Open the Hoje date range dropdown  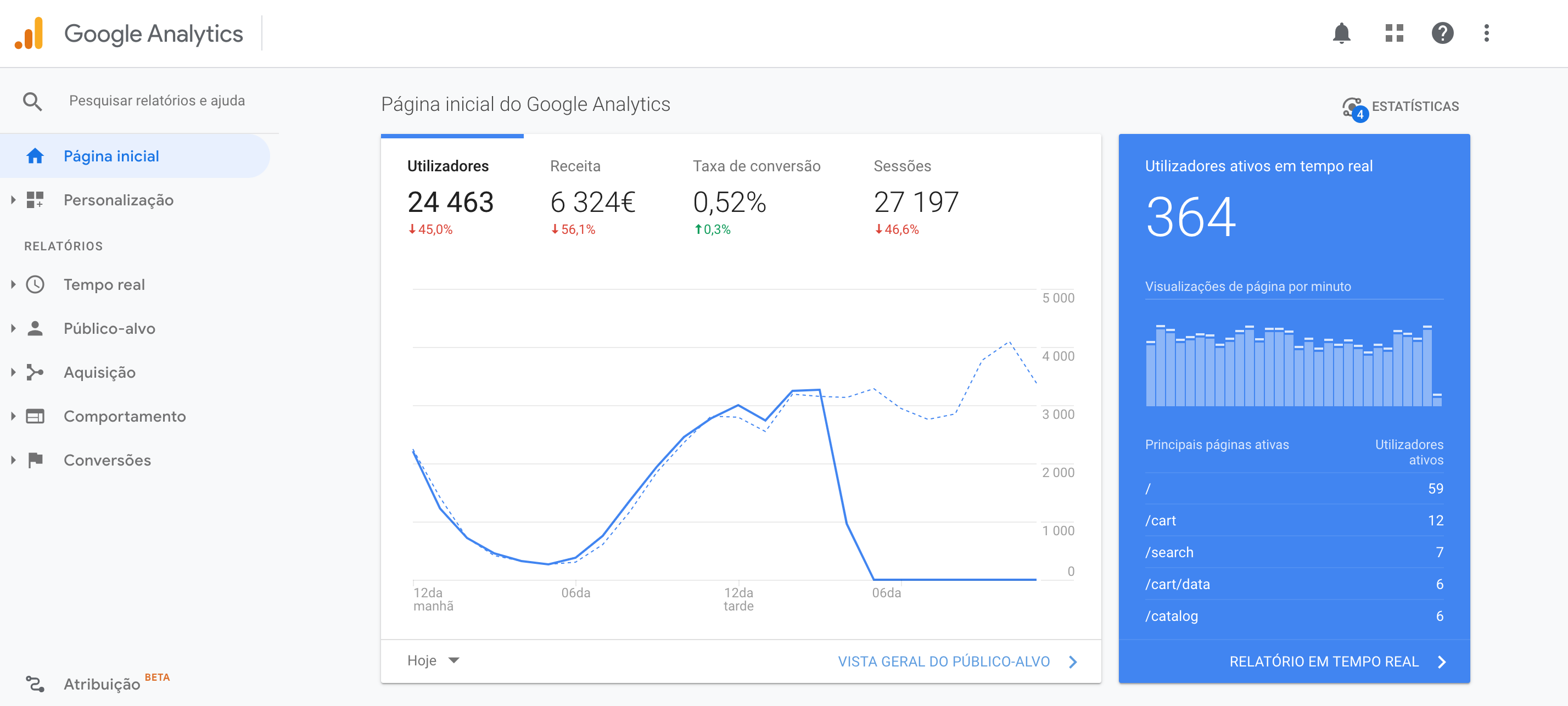[433, 661]
